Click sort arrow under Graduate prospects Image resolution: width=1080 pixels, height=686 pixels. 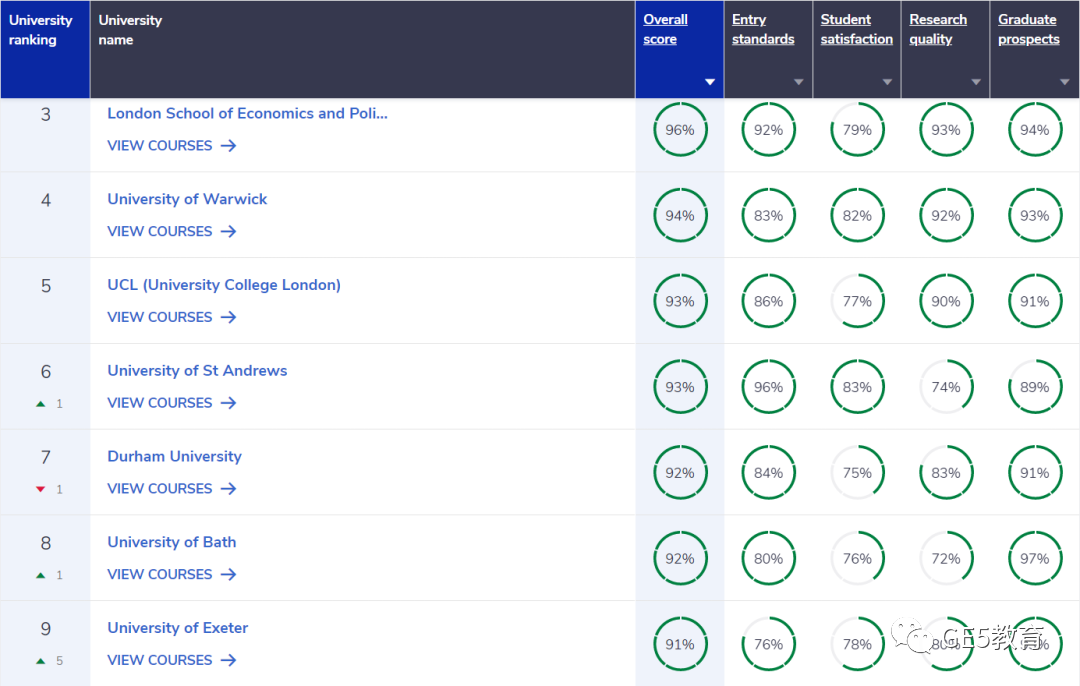[1064, 82]
